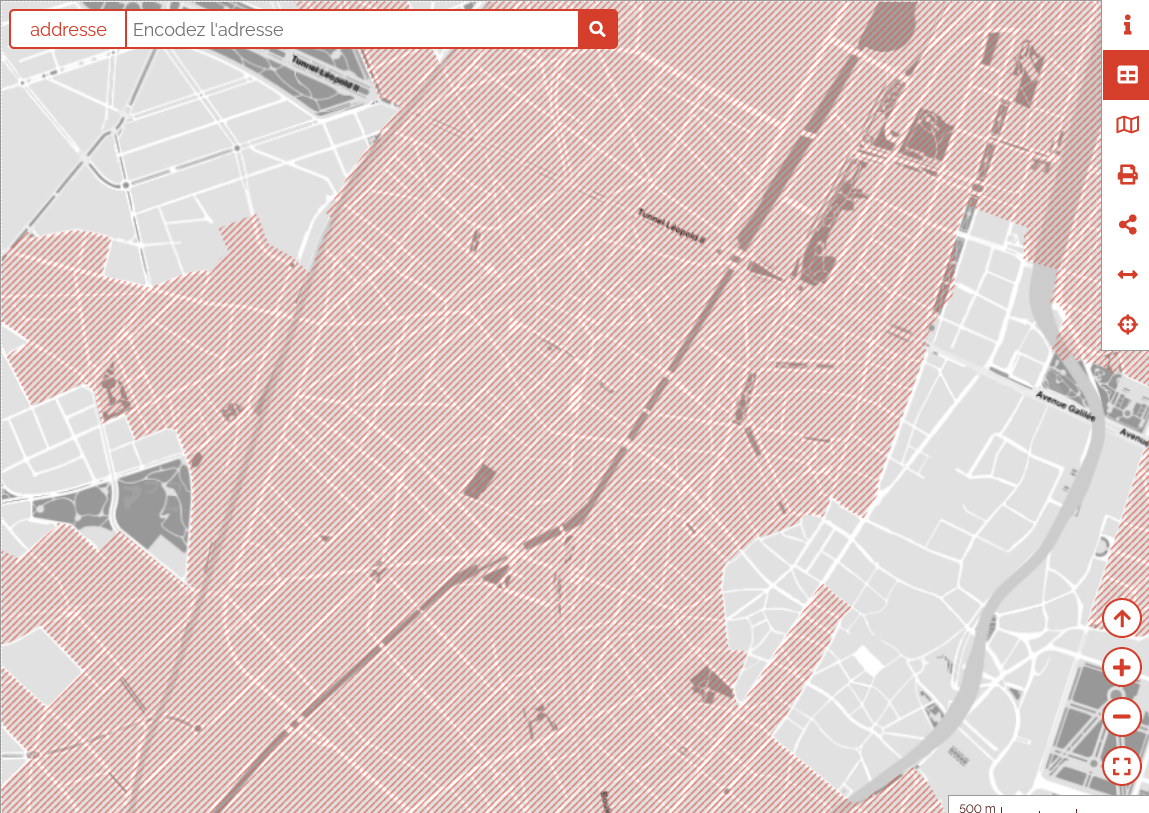Click the 'Avenue Galilée' street label

(1064, 406)
